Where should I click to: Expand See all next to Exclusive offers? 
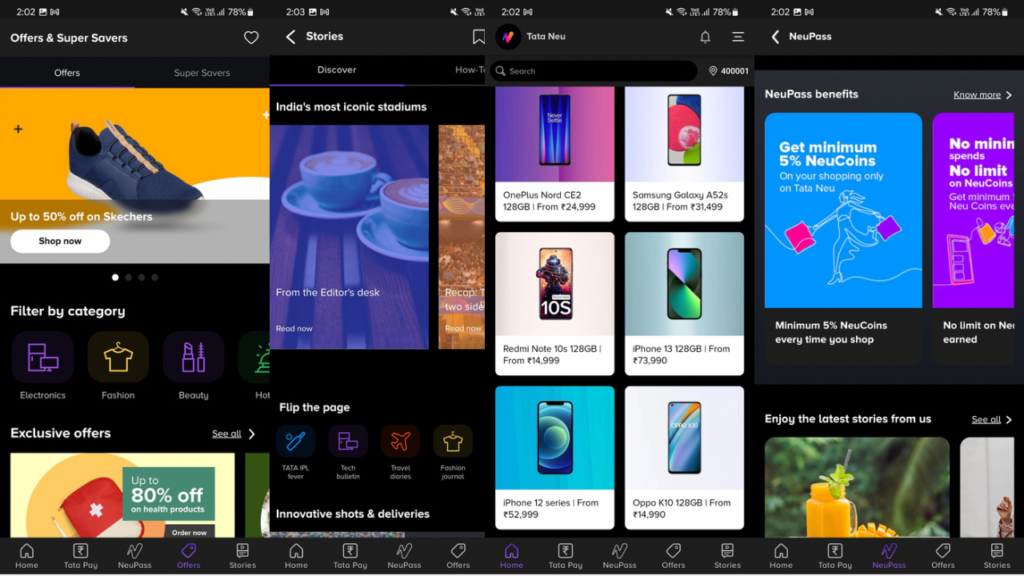pos(233,434)
